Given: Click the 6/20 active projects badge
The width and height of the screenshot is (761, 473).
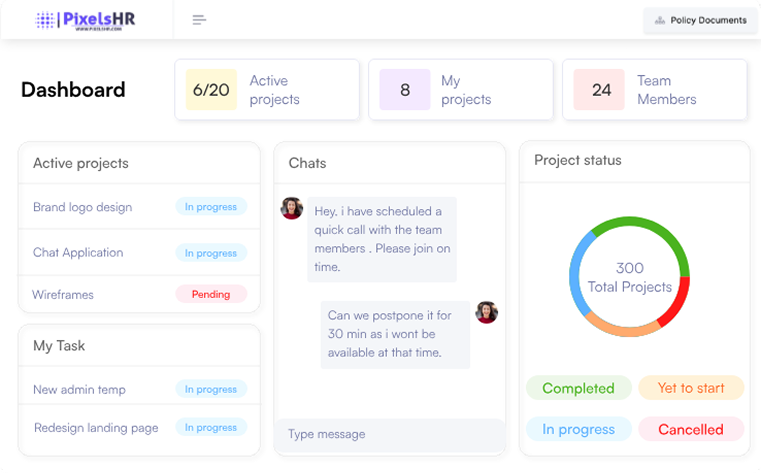Looking at the screenshot, I should click(x=211, y=90).
